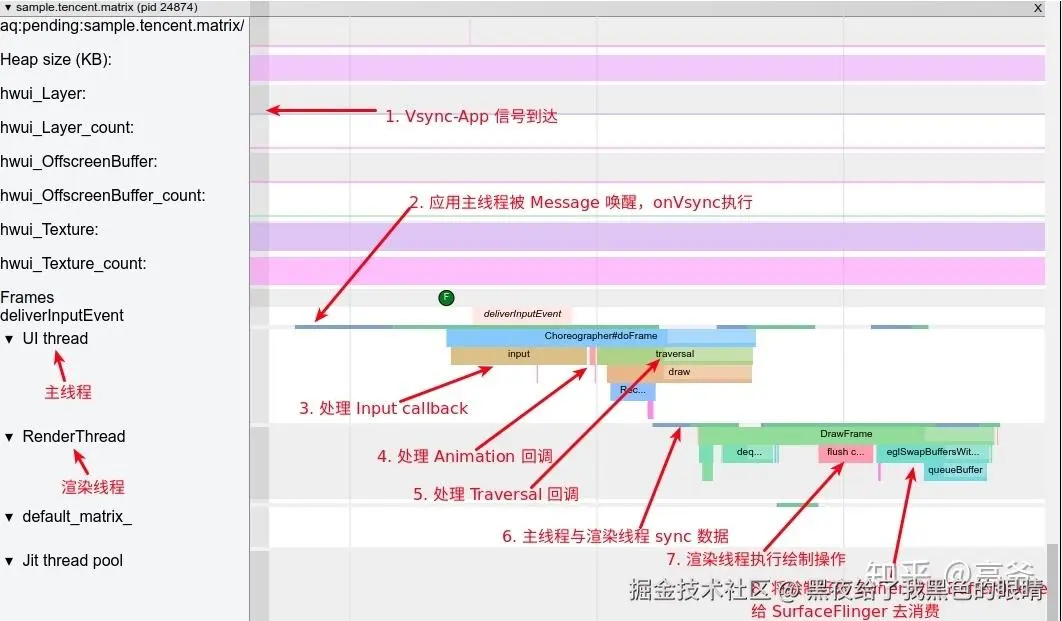The image size is (1062, 621).
Task: Select the hwui_Layer_count: label
Action: 67,127
